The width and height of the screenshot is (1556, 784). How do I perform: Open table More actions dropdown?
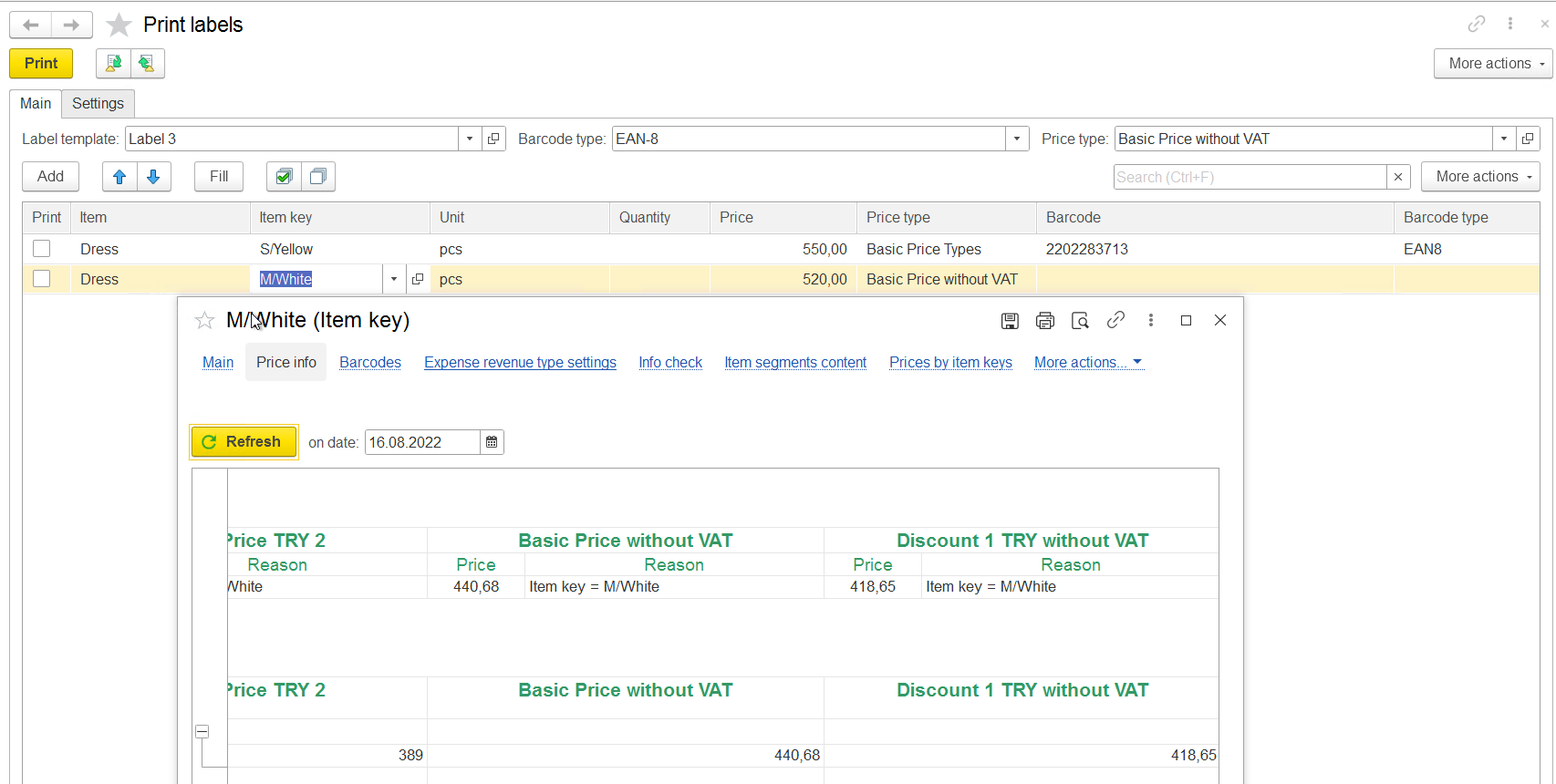1480,177
